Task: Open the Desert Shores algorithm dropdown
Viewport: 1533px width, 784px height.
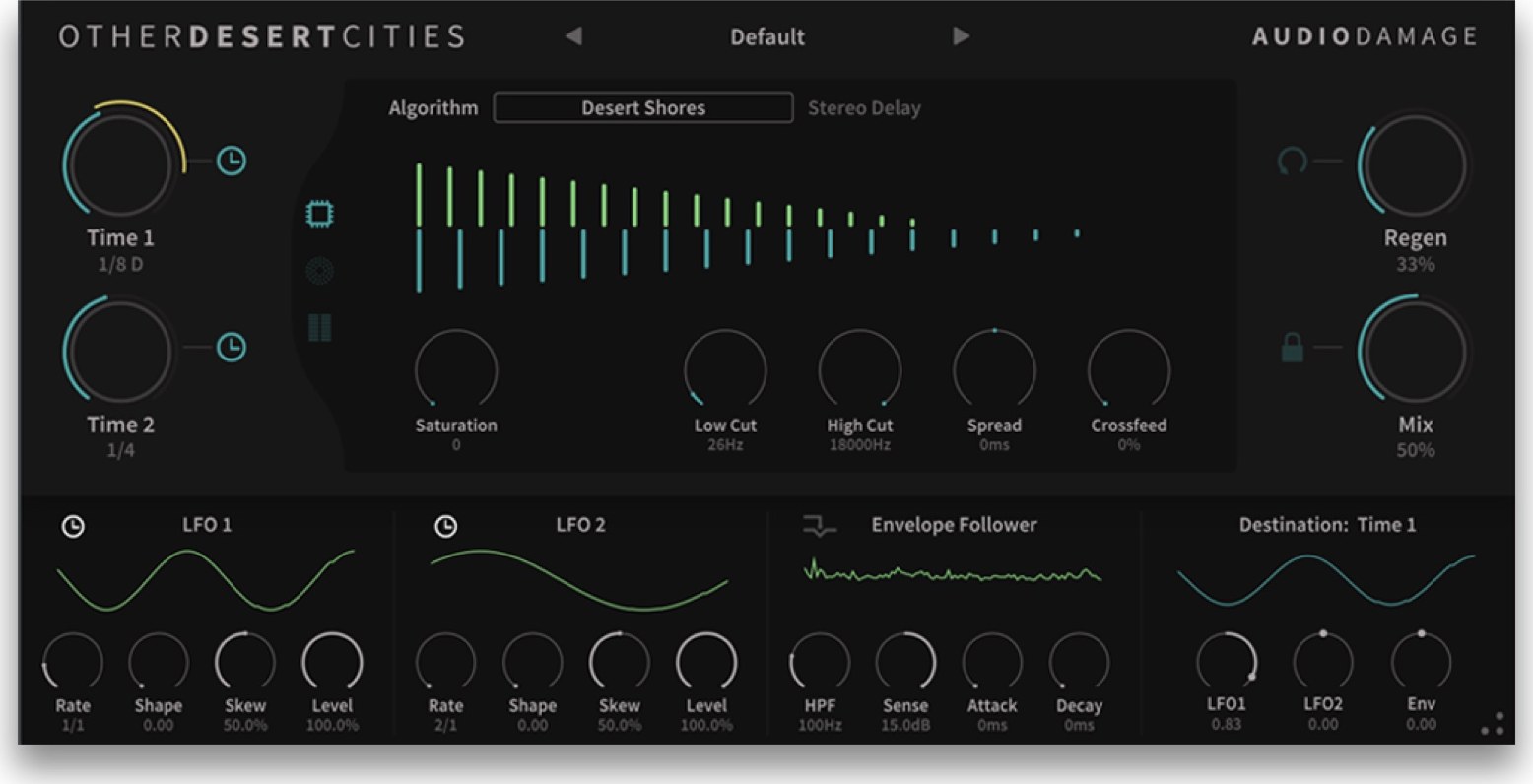Action: pyautogui.click(x=643, y=107)
